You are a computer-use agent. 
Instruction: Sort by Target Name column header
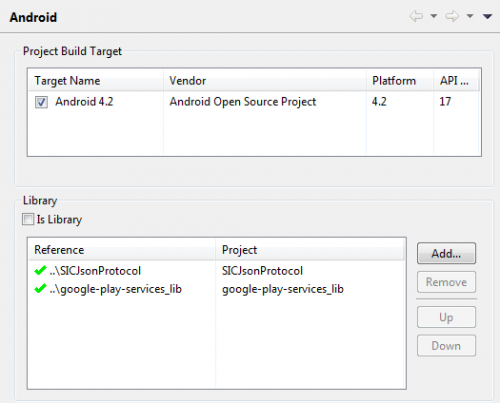click(x=96, y=81)
